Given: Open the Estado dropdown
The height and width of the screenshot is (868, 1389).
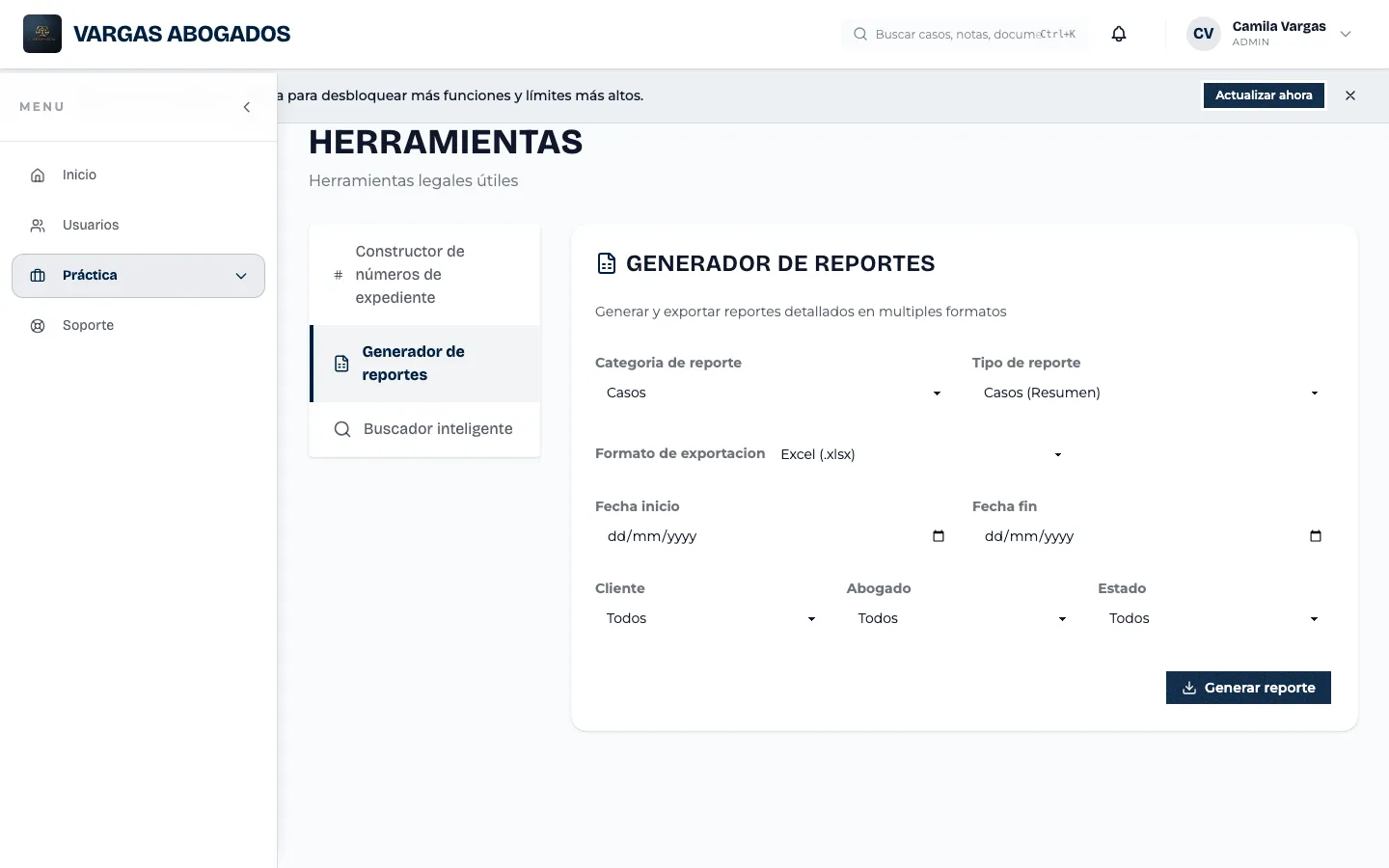Looking at the screenshot, I should tap(1212, 618).
